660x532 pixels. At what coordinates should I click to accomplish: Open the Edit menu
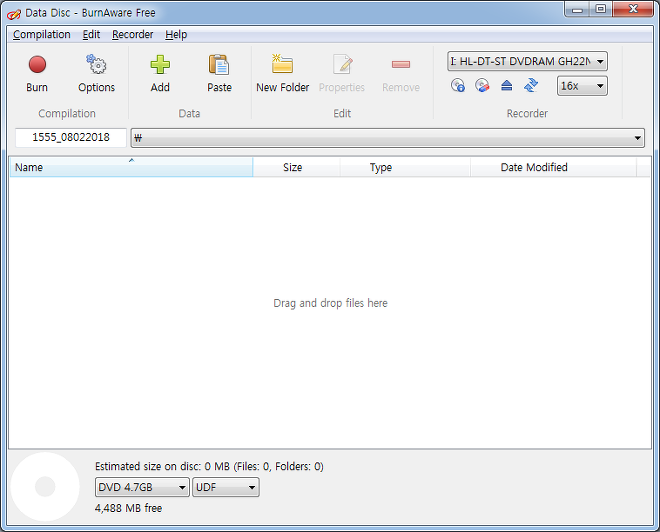91,35
